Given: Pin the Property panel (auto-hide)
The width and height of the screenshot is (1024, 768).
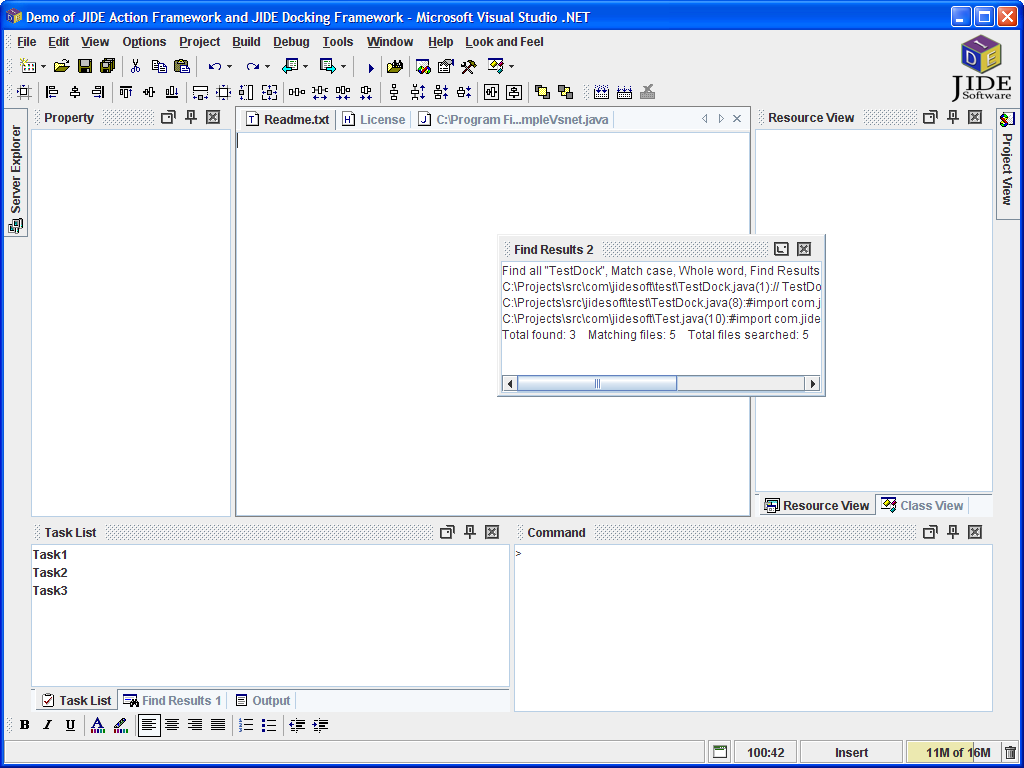Looking at the screenshot, I should [x=191, y=117].
